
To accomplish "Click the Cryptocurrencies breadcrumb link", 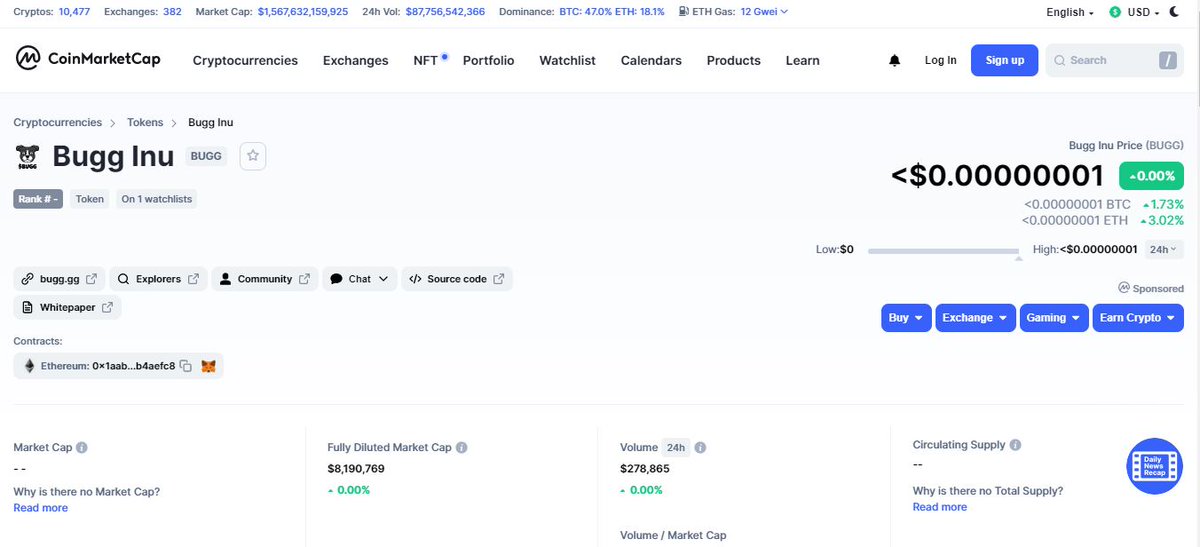I will click(x=58, y=122).
